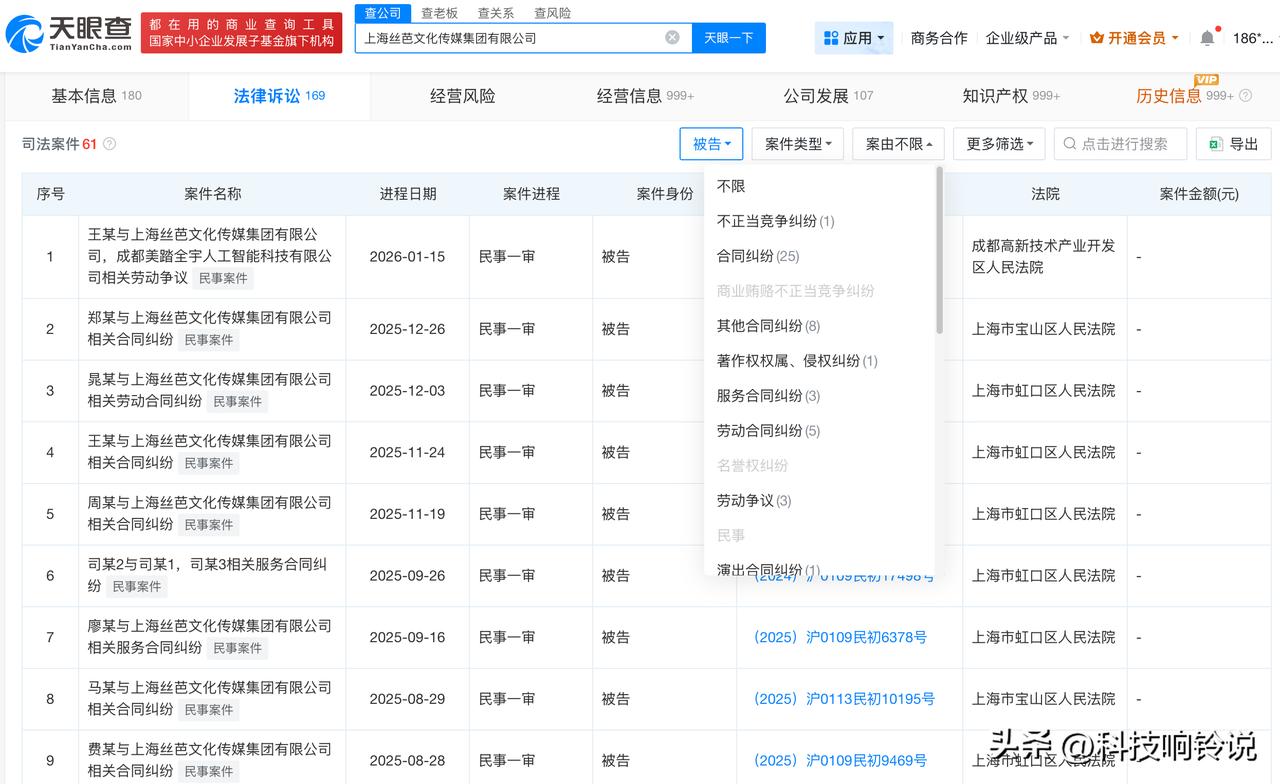The width and height of the screenshot is (1280, 784).
Task: Open the 知识产权 tab
Action: click(x=1011, y=96)
